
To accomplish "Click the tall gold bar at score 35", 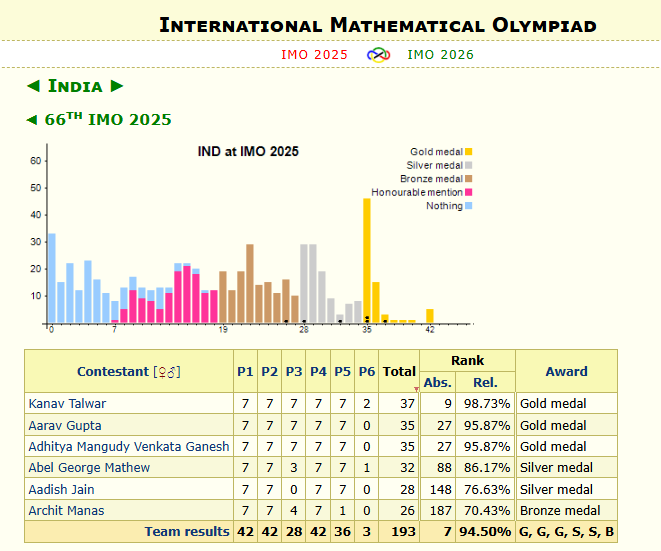I will click(367, 261).
